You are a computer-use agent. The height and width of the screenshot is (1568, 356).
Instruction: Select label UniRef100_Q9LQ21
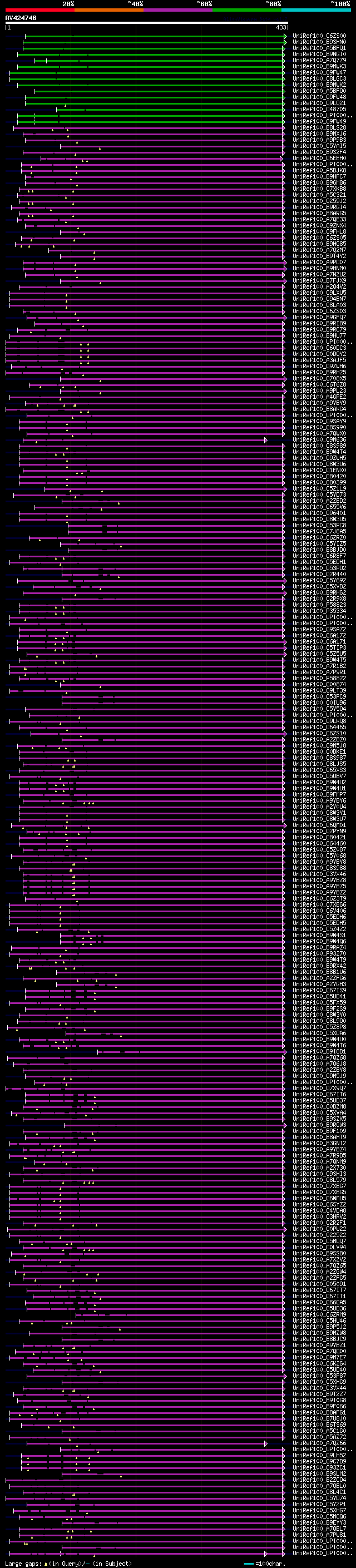pyautogui.click(x=319, y=103)
